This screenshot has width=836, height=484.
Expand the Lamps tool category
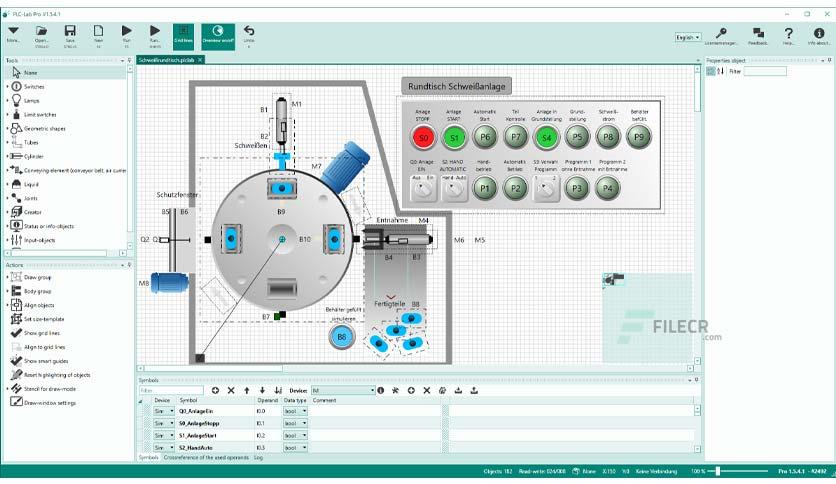7,100
